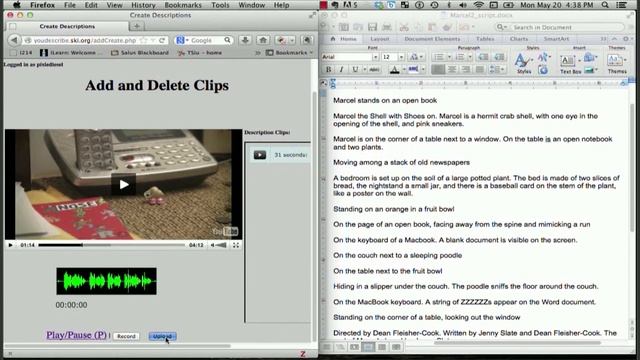
Task: Play the 31 seconds description clip
Action: coord(260,155)
